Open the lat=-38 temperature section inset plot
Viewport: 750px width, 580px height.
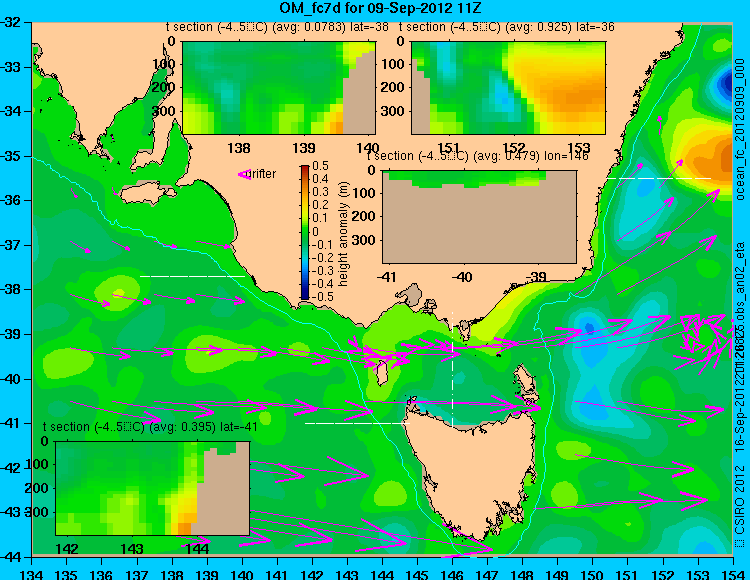tap(279, 88)
